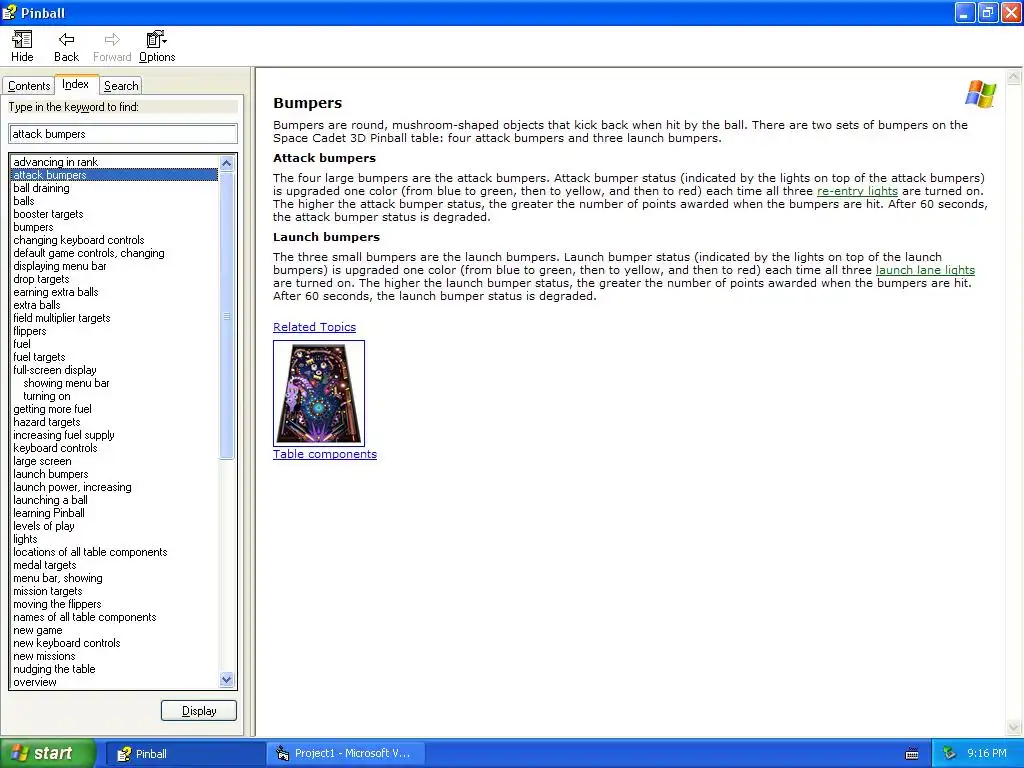Image resolution: width=1024 pixels, height=768 pixels.
Task: Click the Hide toolbar icon
Action: [x=22, y=47]
